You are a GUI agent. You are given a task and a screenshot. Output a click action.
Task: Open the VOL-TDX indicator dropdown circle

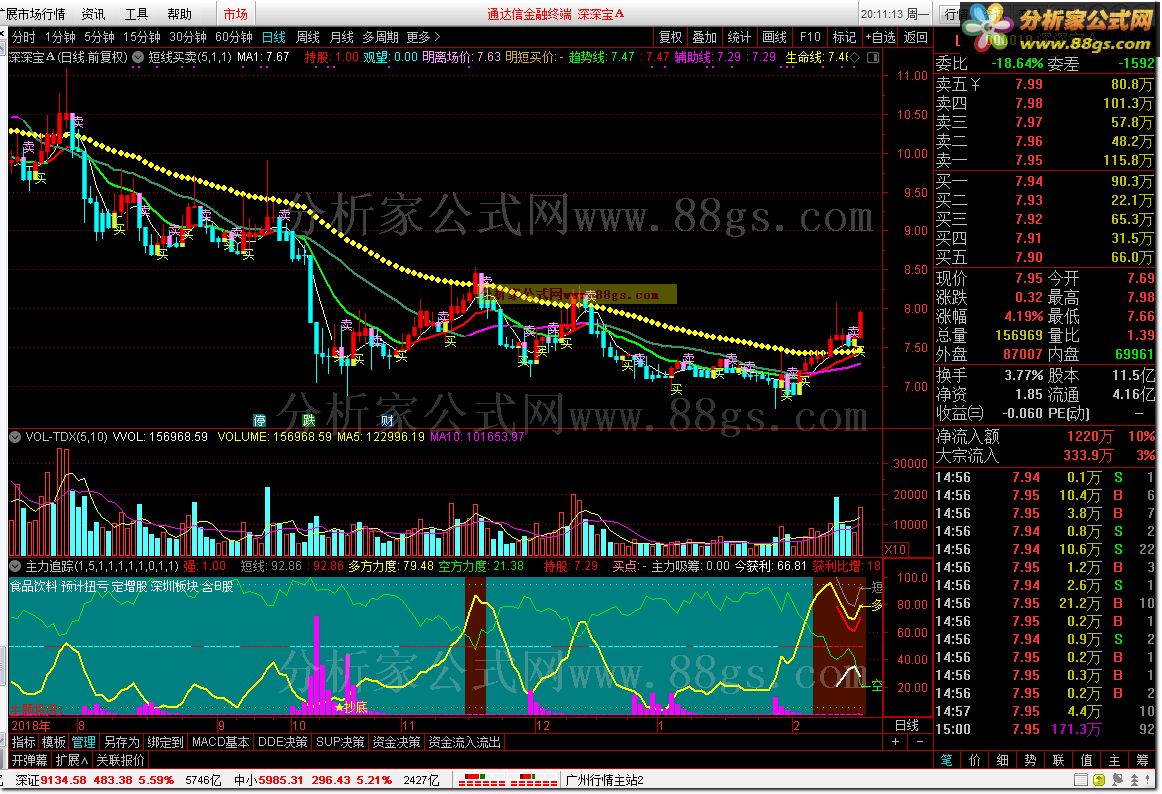(x=15, y=437)
